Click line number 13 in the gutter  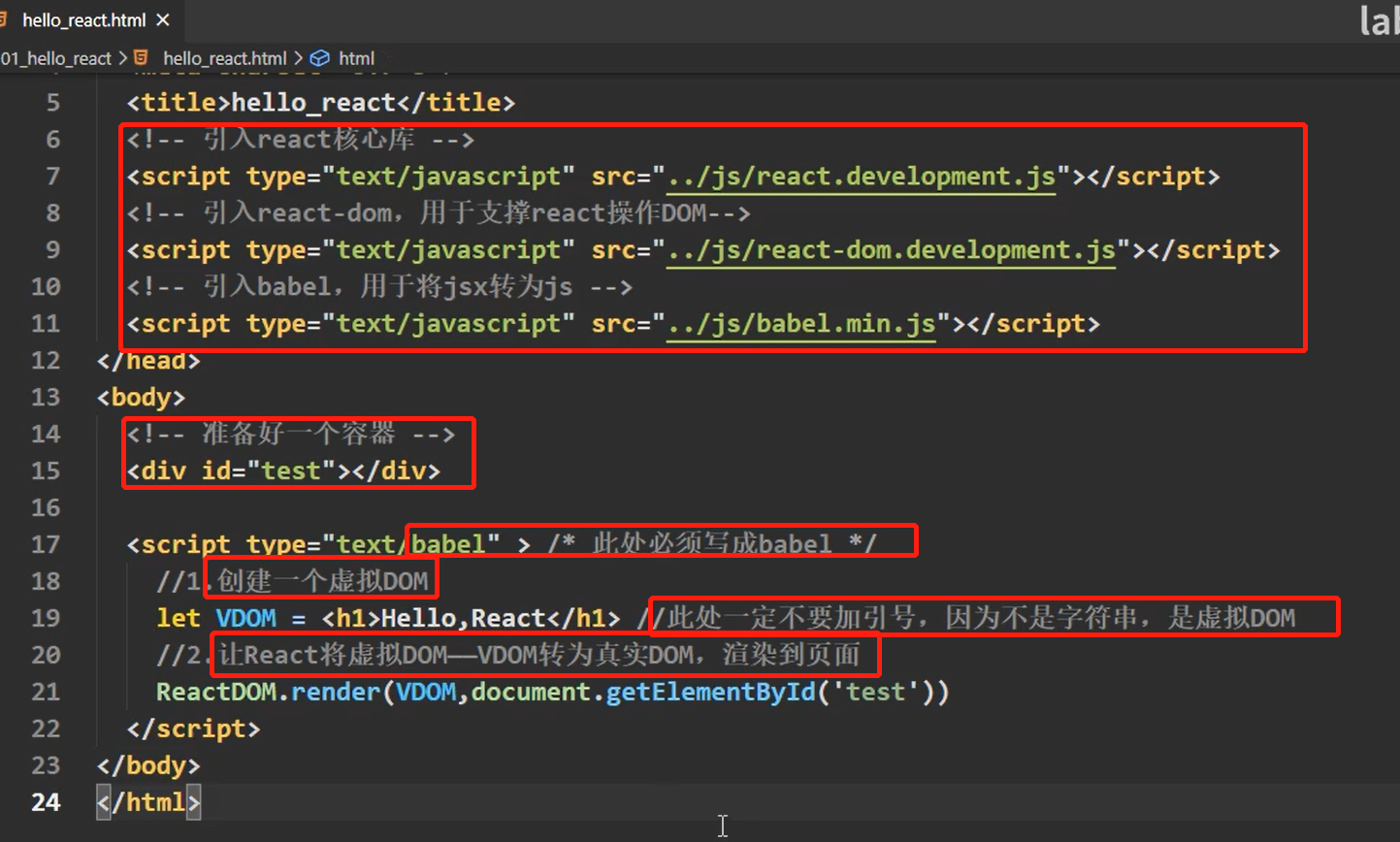(x=46, y=398)
